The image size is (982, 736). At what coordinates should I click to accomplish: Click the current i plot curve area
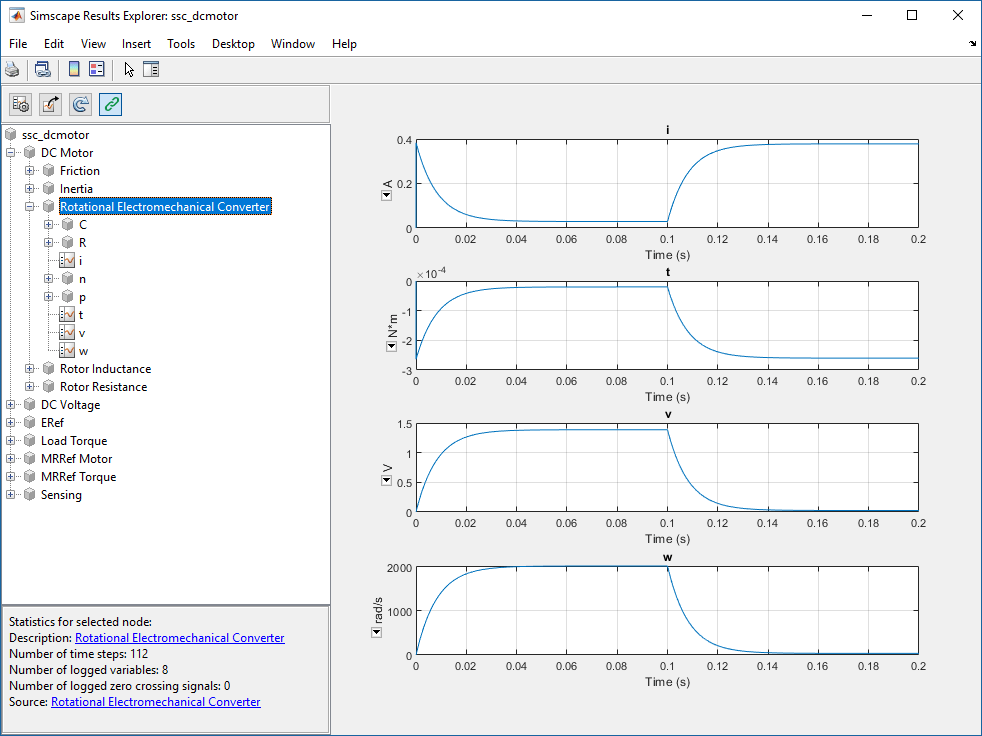point(667,184)
